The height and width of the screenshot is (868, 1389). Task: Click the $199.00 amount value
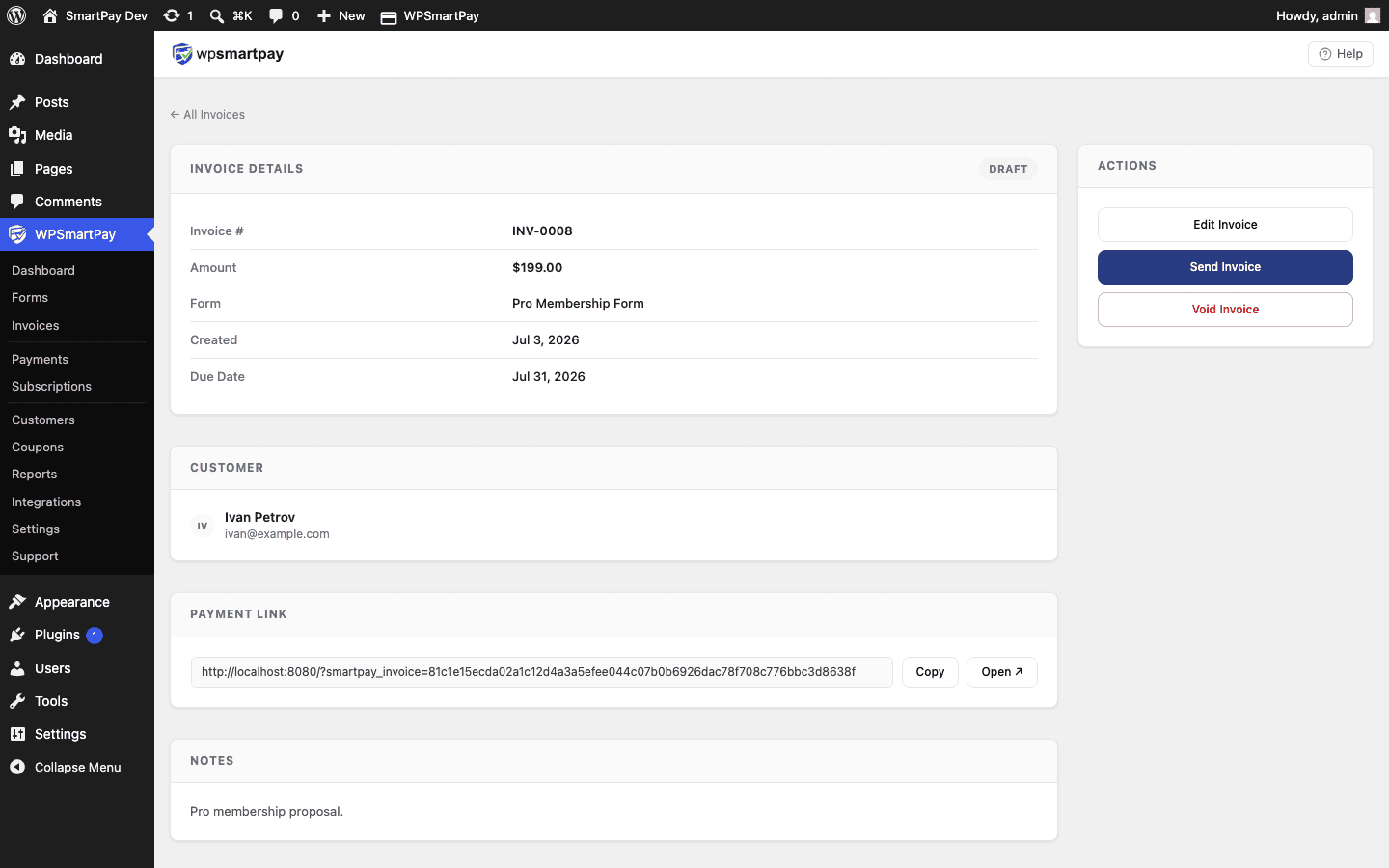537,268
